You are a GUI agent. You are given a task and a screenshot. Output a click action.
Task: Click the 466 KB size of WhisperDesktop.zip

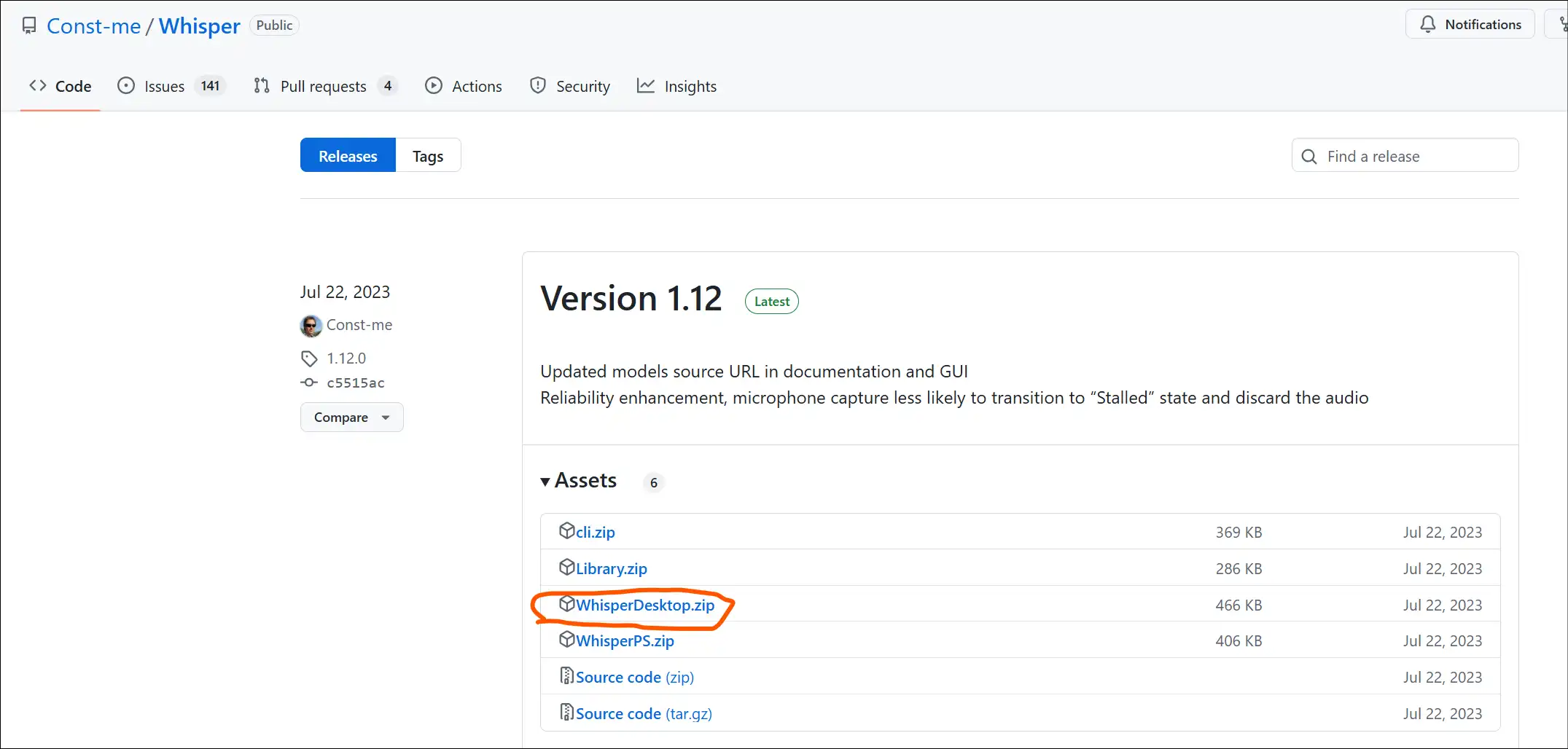pyautogui.click(x=1239, y=605)
